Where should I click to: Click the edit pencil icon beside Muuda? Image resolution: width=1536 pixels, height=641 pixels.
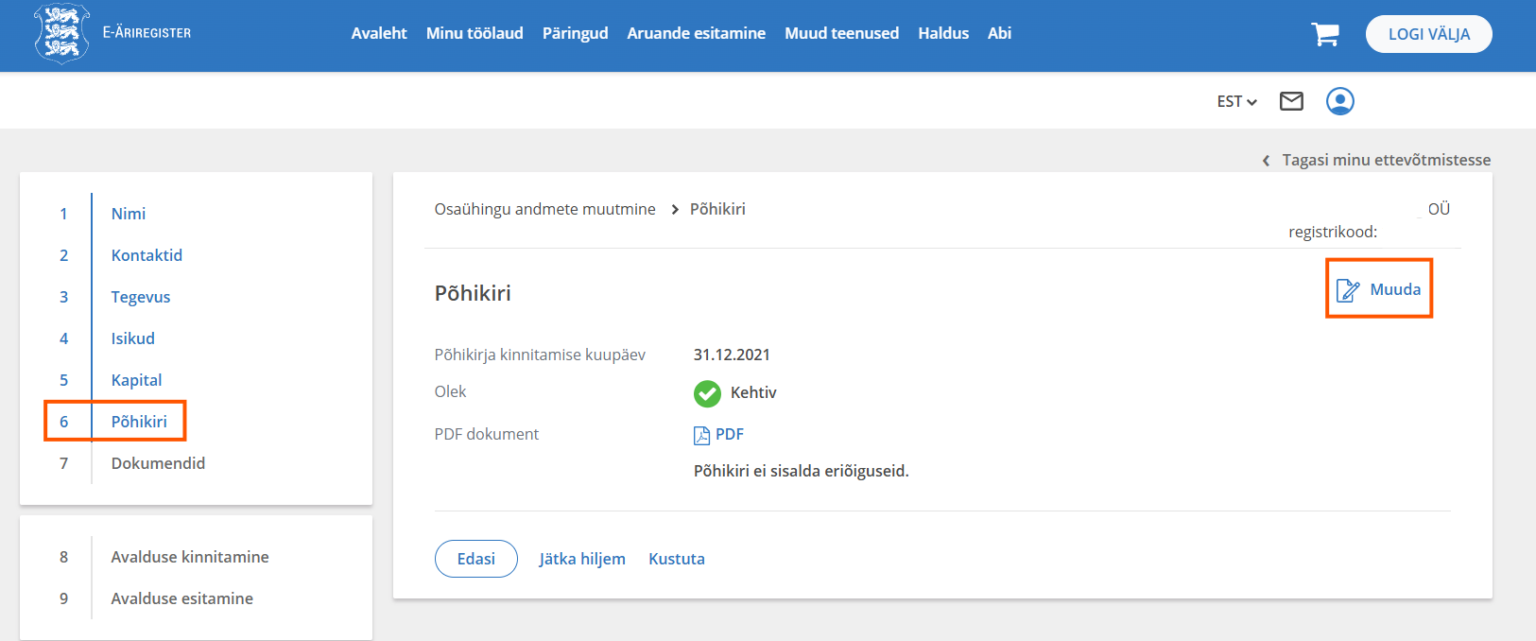pyautogui.click(x=1346, y=288)
